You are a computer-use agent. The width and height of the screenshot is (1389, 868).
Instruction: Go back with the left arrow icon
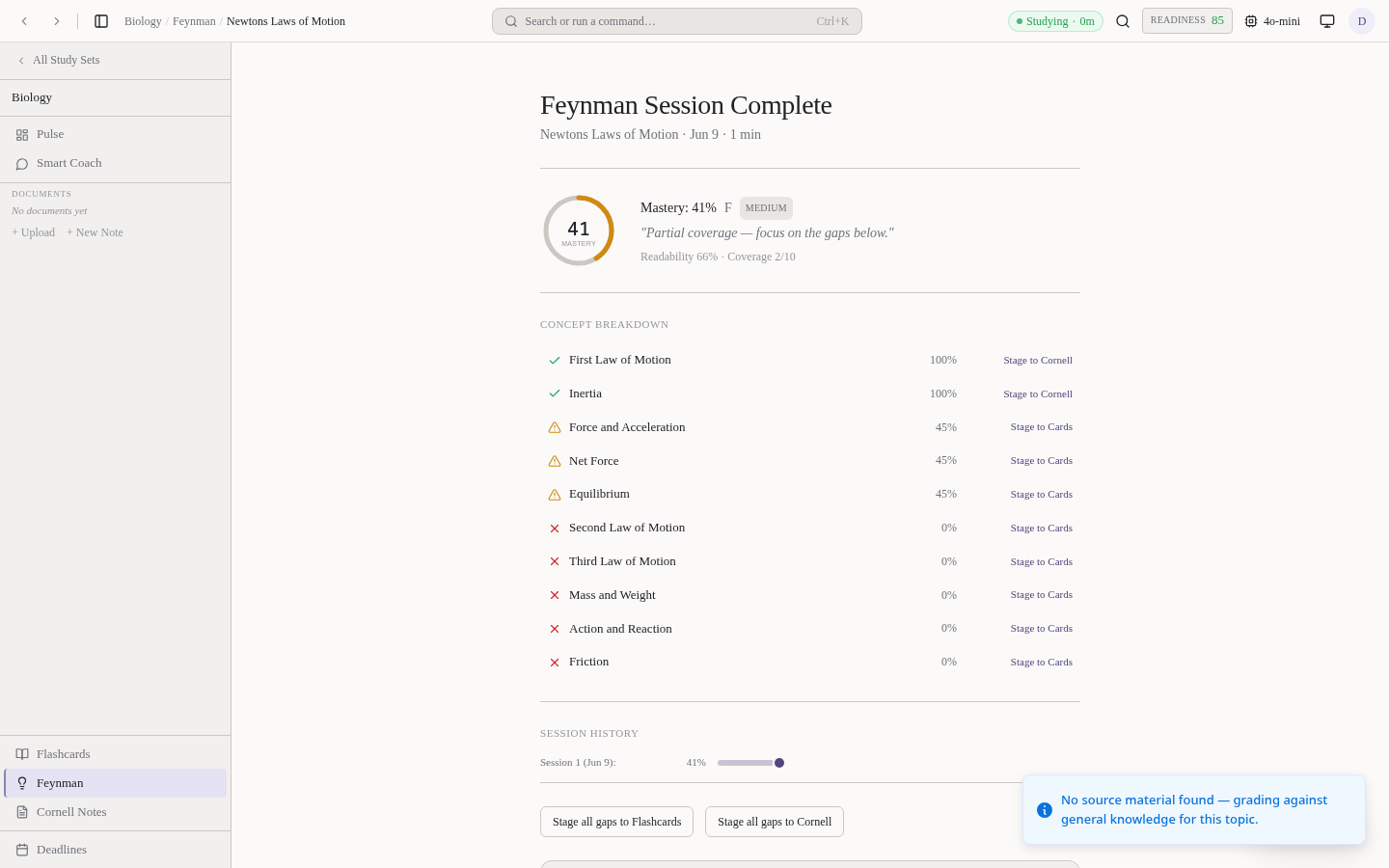pyautogui.click(x=25, y=21)
